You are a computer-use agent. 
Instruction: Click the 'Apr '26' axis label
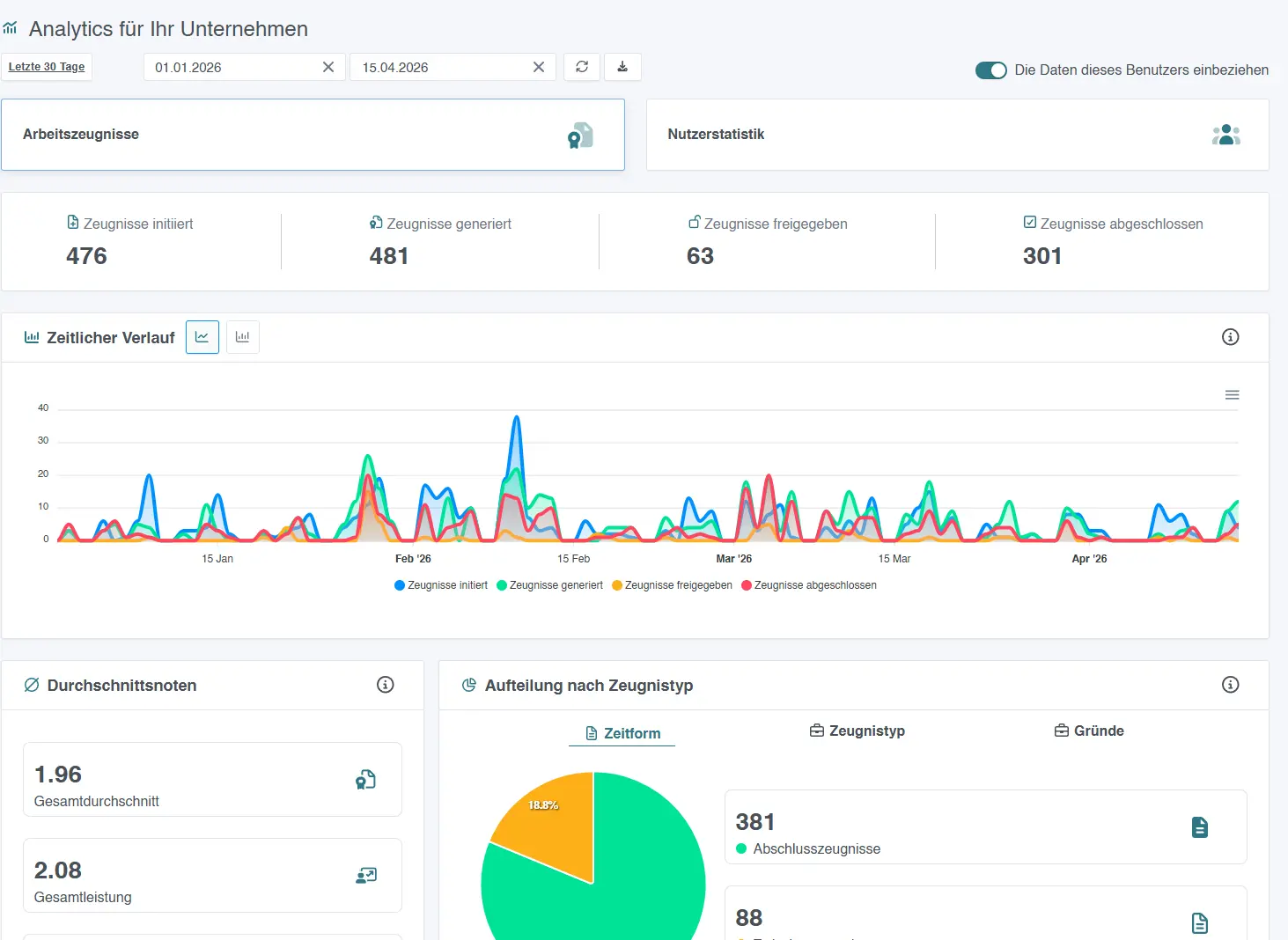pyautogui.click(x=1089, y=559)
